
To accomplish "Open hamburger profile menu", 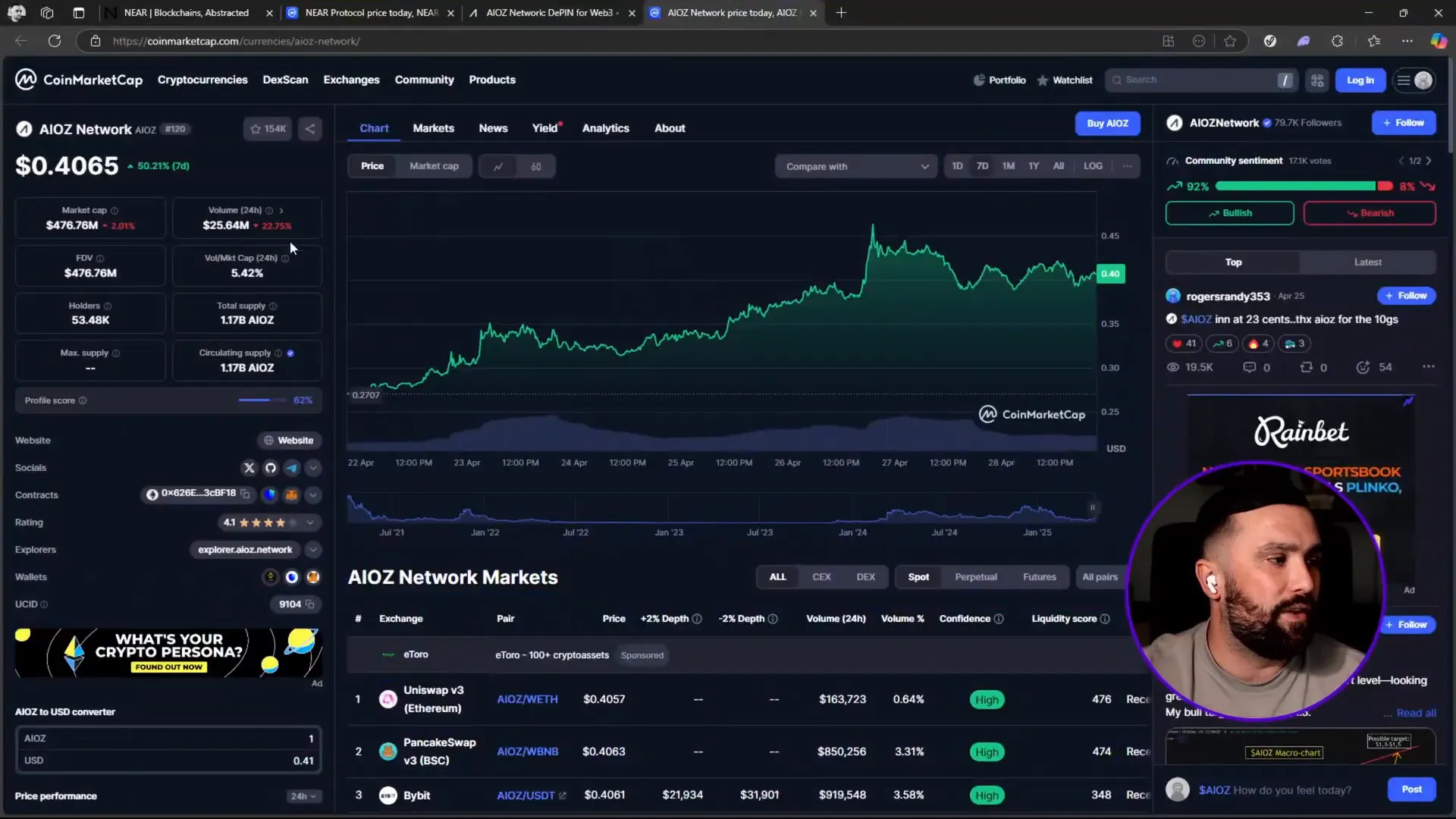I will pyautogui.click(x=1414, y=80).
